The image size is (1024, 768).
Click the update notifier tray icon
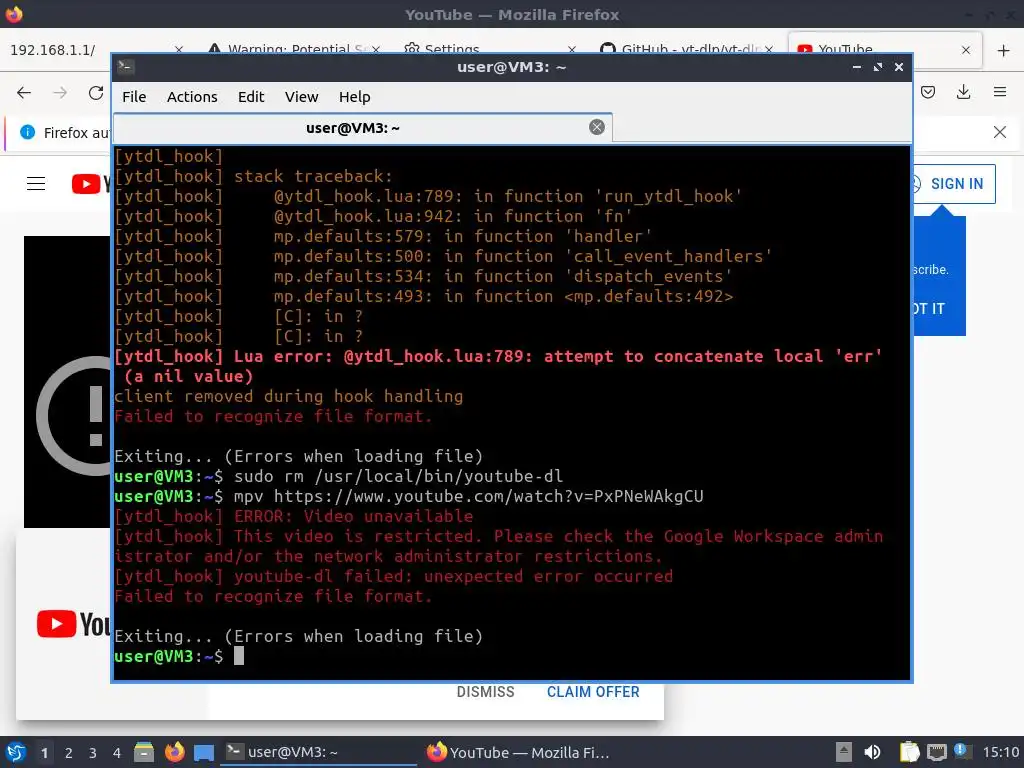(963, 751)
